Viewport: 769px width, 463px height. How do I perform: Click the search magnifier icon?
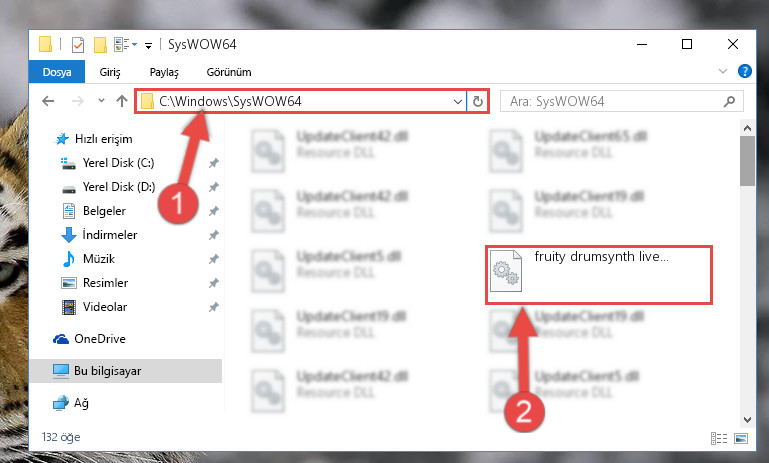pos(729,102)
